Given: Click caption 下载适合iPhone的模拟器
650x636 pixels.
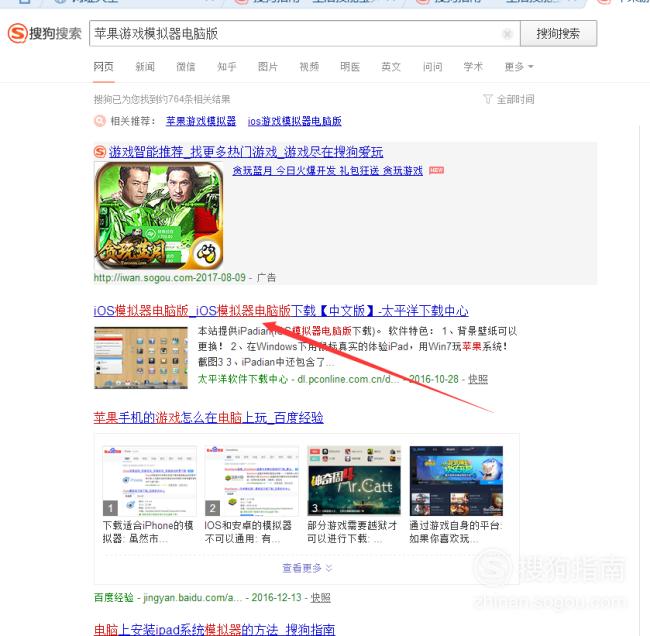Looking at the screenshot, I should click(x=148, y=532).
